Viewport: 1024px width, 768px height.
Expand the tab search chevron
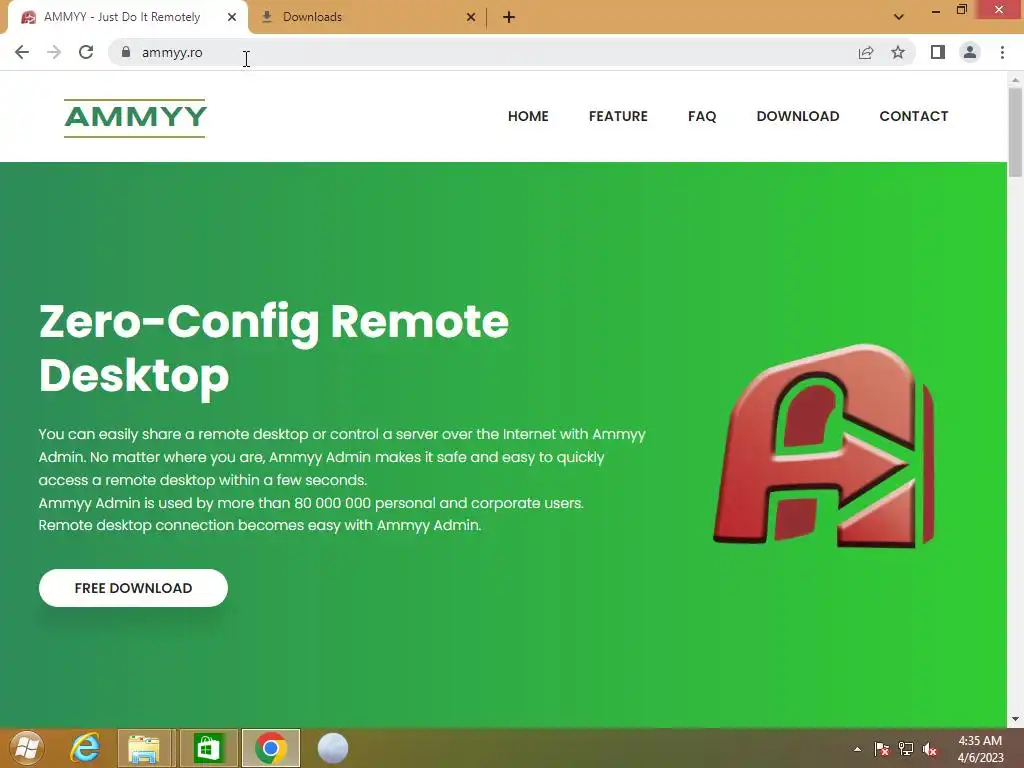pos(899,17)
